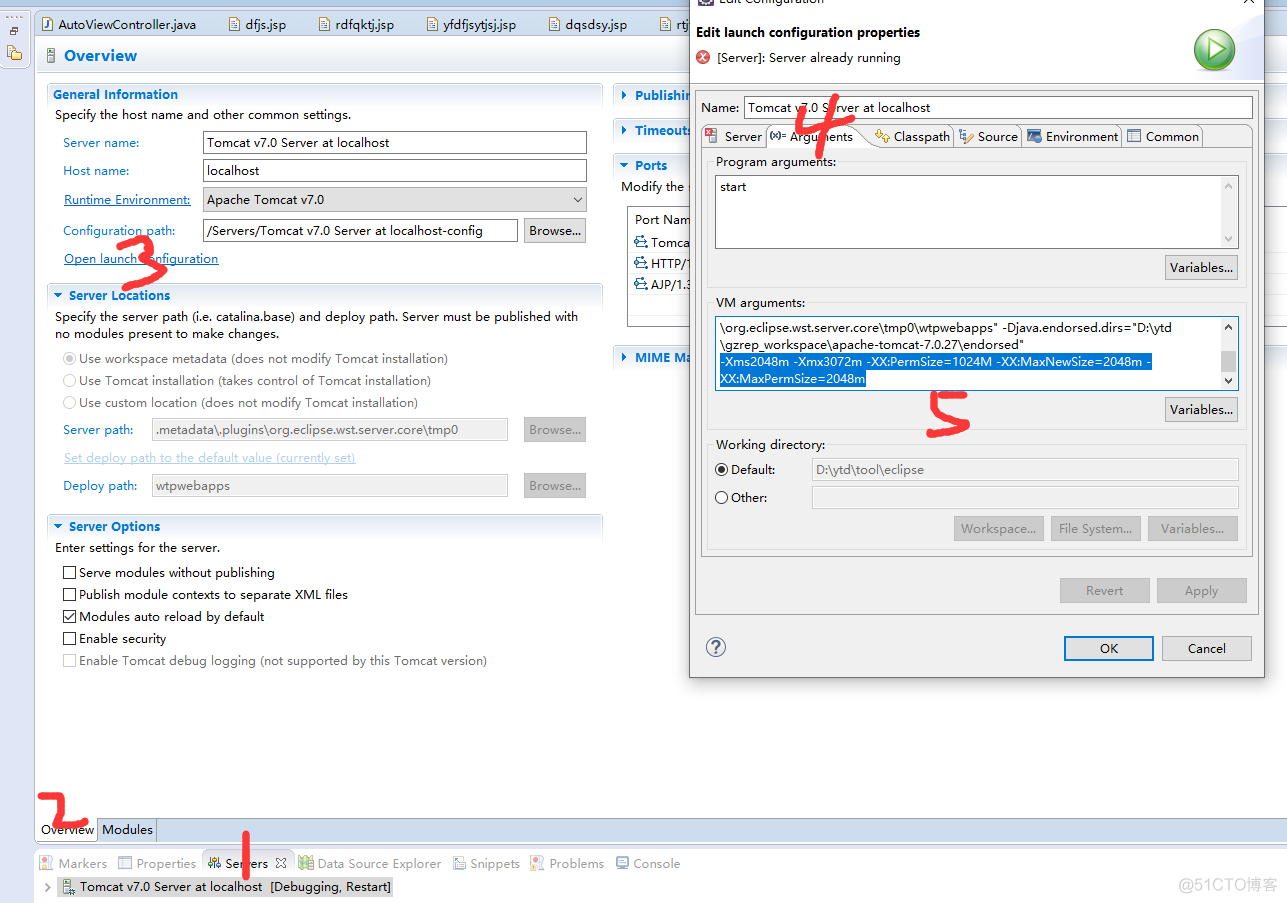Click the Data Source Explorer icon
This screenshot has width=1287, height=903.
306,863
